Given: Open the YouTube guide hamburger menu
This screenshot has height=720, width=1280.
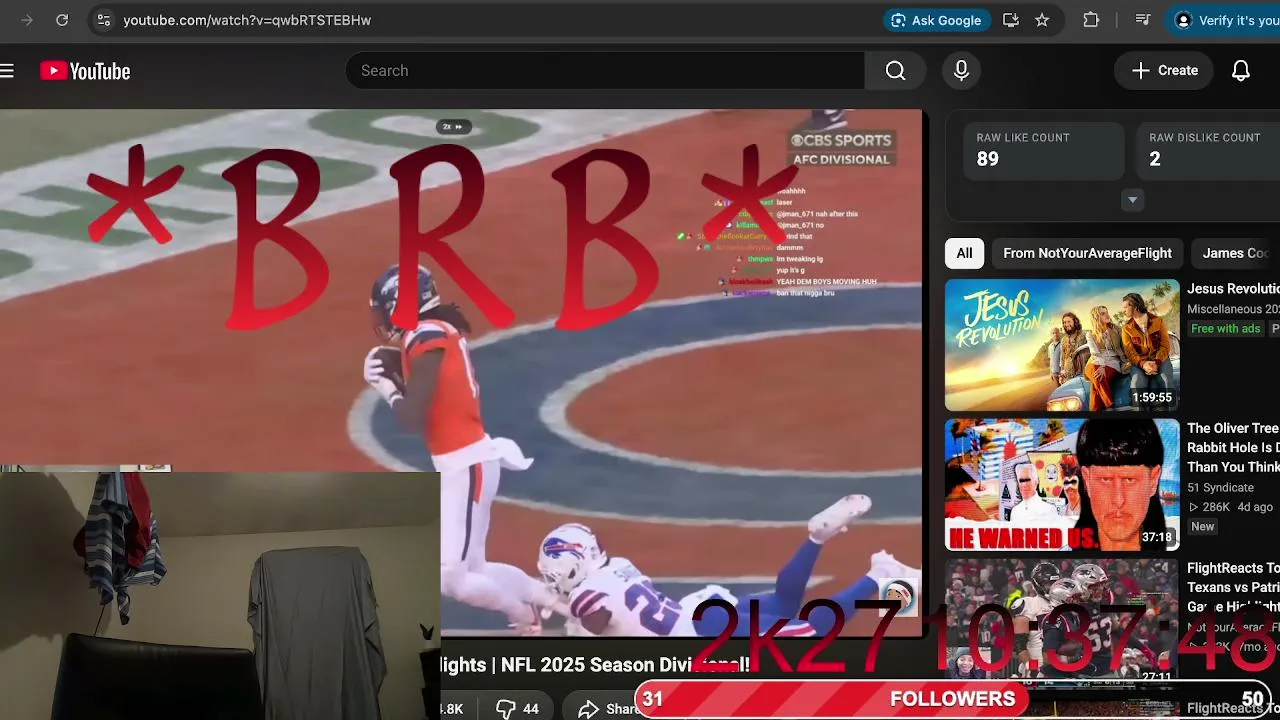Looking at the screenshot, I should tap(8, 71).
